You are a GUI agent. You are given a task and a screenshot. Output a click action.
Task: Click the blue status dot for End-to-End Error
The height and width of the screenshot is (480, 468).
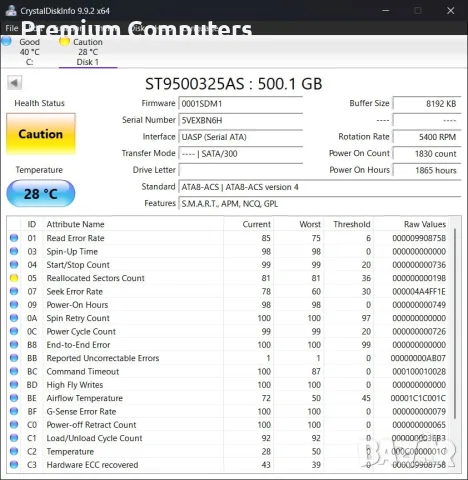(14, 345)
